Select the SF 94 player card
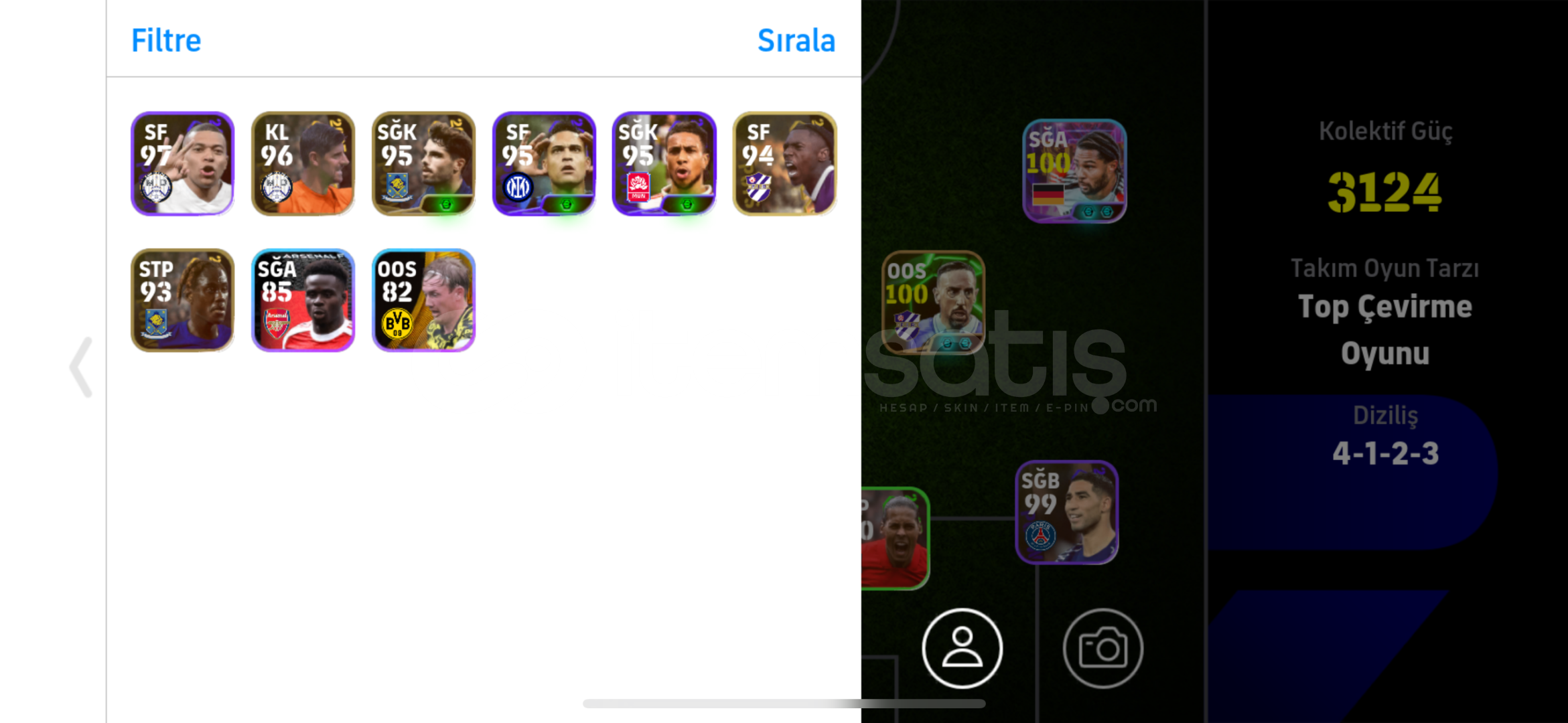The width and height of the screenshot is (1568, 723). (x=784, y=163)
